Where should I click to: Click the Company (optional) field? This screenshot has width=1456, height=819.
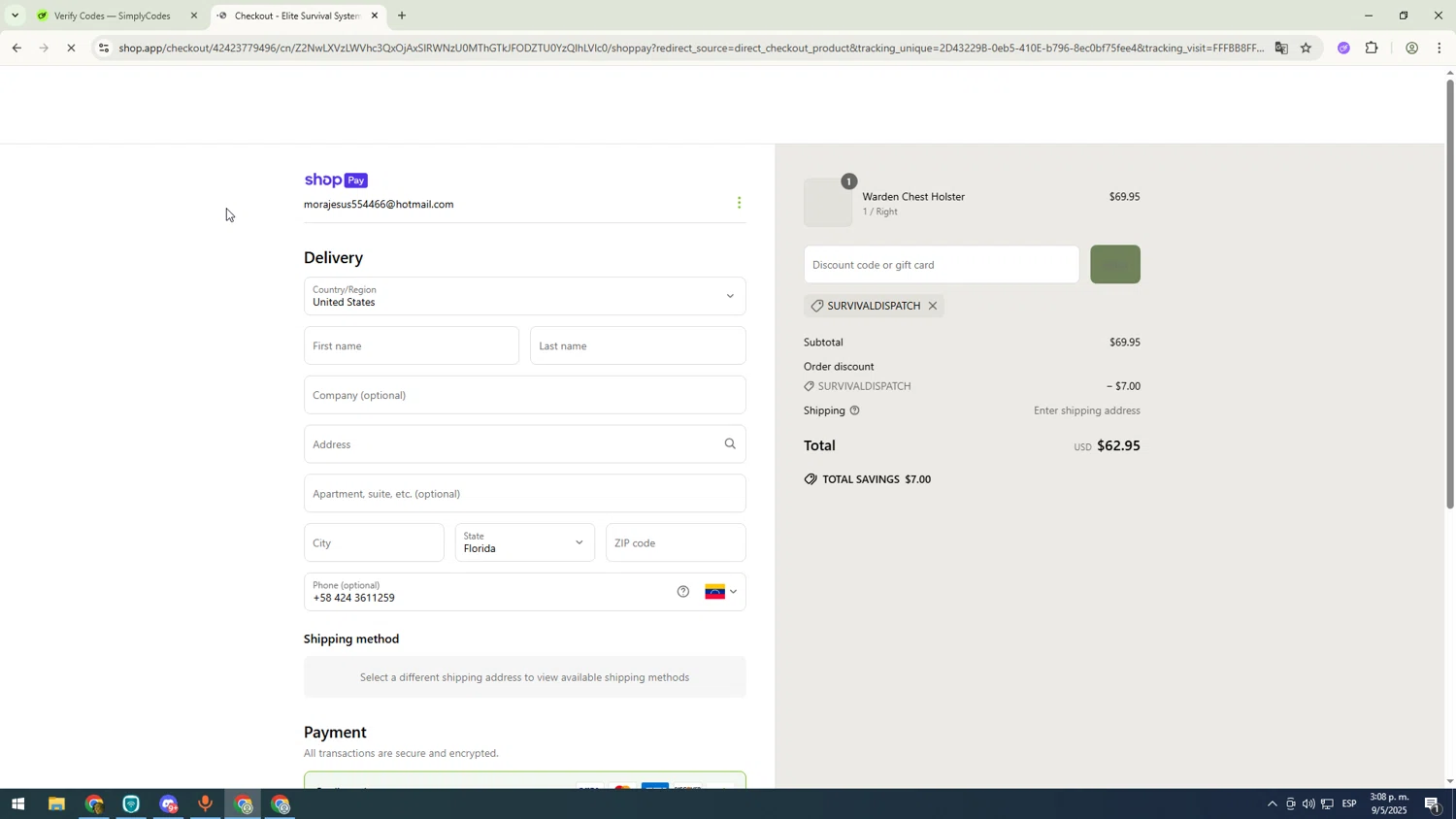[x=524, y=395]
